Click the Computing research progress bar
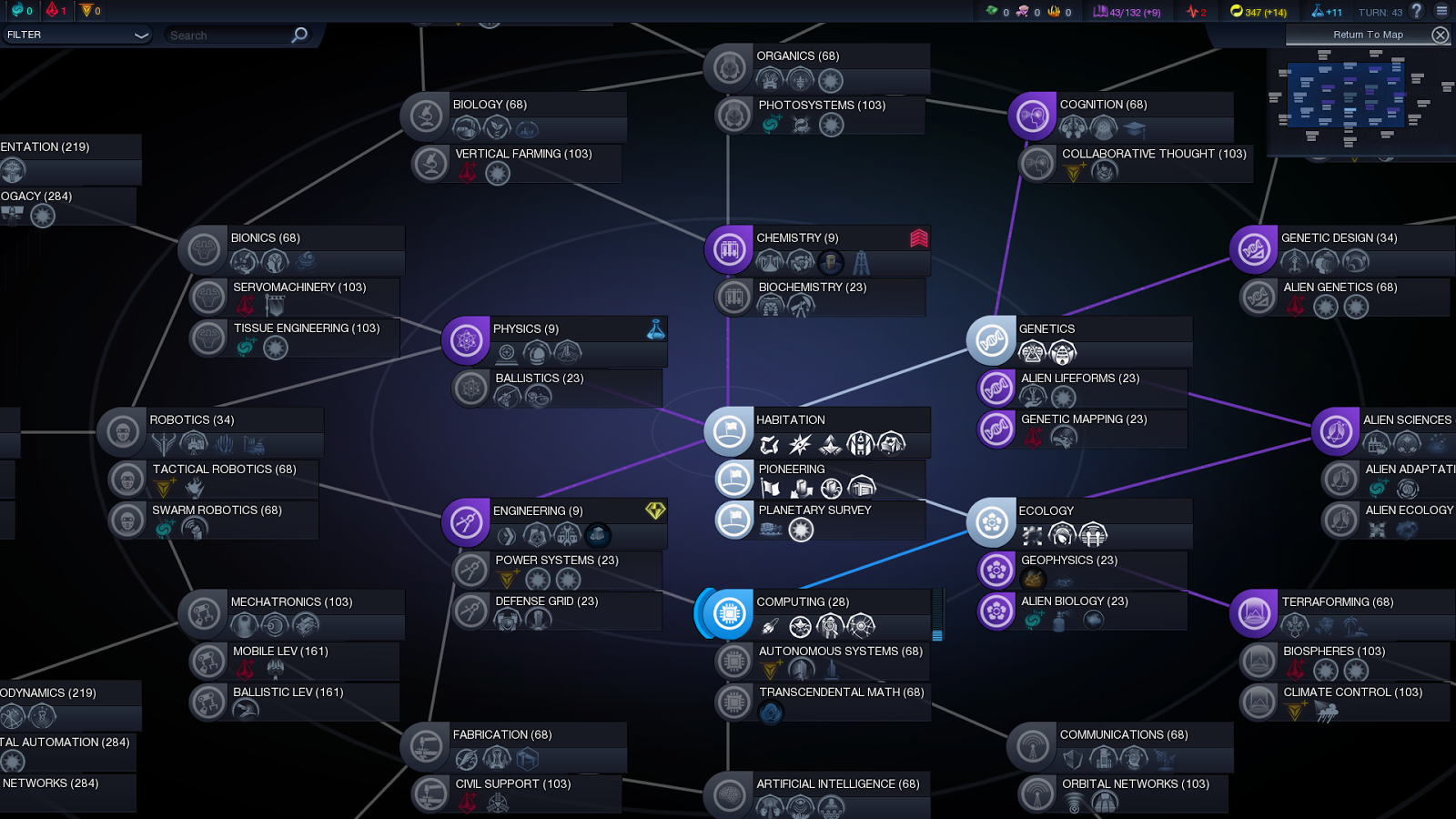 click(x=937, y=614)
